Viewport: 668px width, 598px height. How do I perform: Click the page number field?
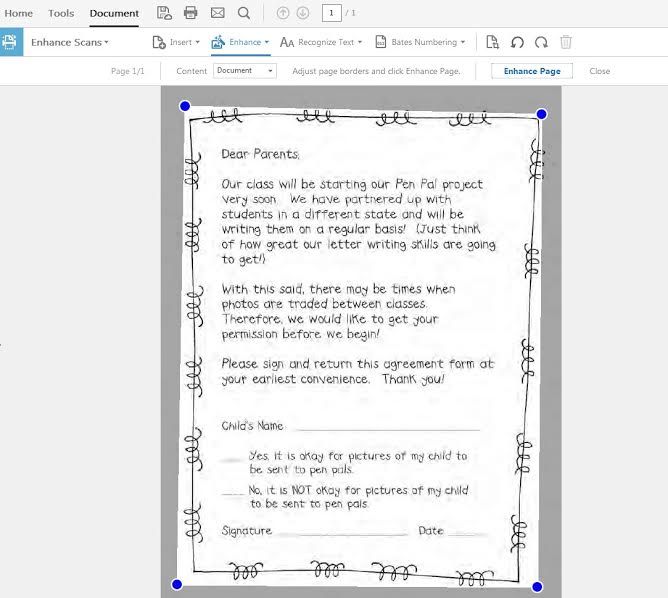(331, 13)
